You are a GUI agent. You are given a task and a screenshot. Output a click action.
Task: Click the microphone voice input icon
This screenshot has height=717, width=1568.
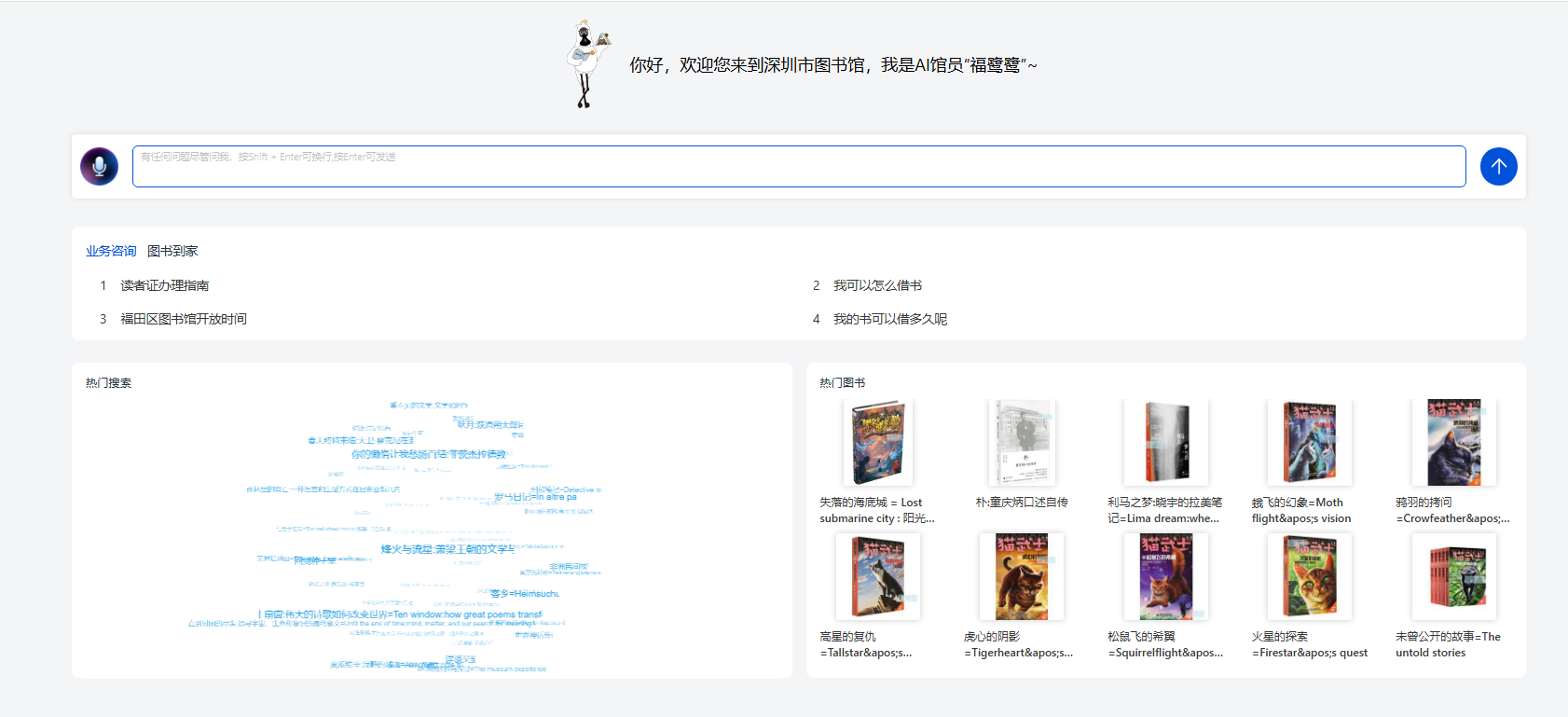click(x=99, y=167)
